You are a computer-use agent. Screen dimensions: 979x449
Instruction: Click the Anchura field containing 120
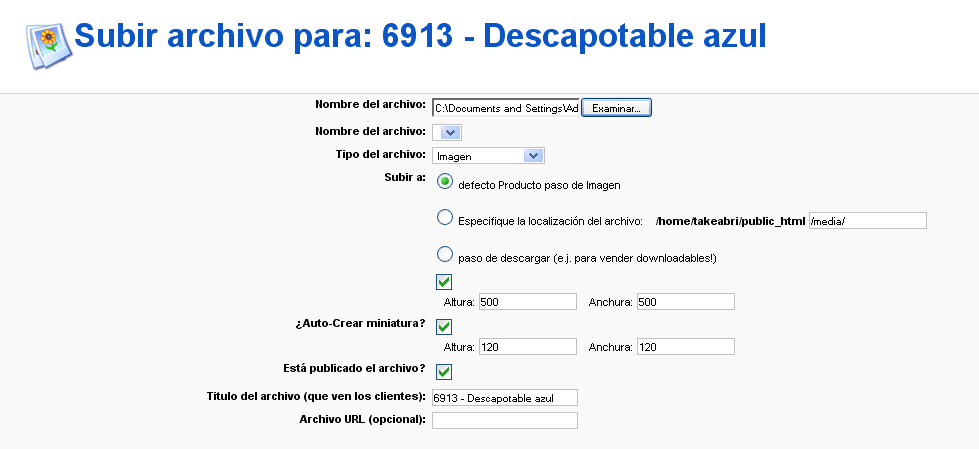686,347
